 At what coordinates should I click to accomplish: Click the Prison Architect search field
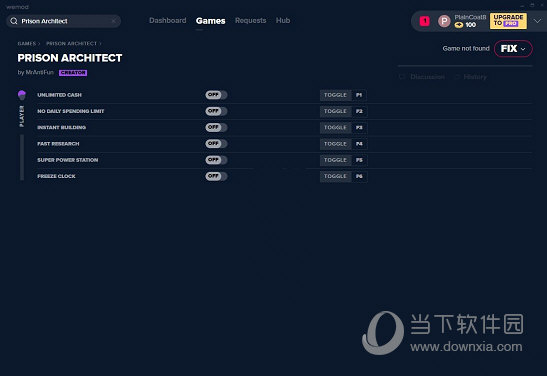[x=63, y=21]
